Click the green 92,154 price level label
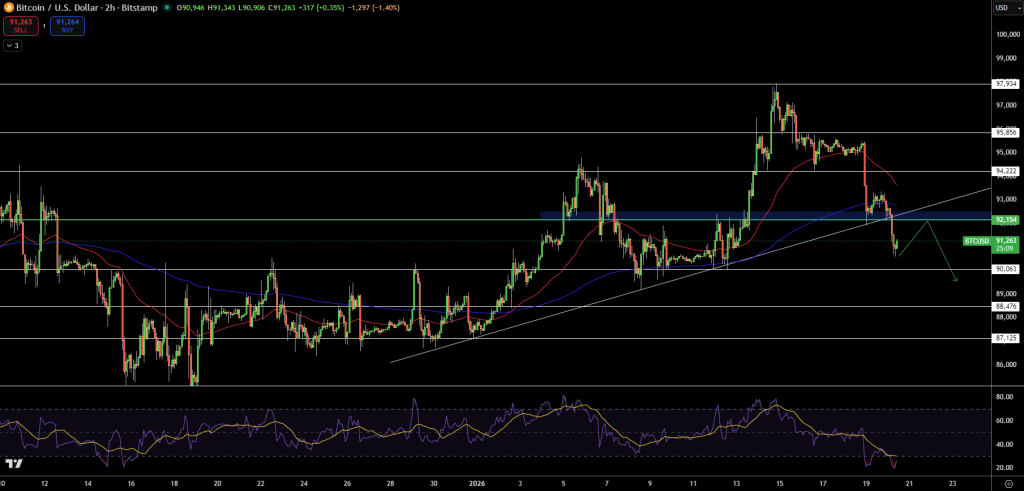1024x491 pixels. coord(1006,220)
